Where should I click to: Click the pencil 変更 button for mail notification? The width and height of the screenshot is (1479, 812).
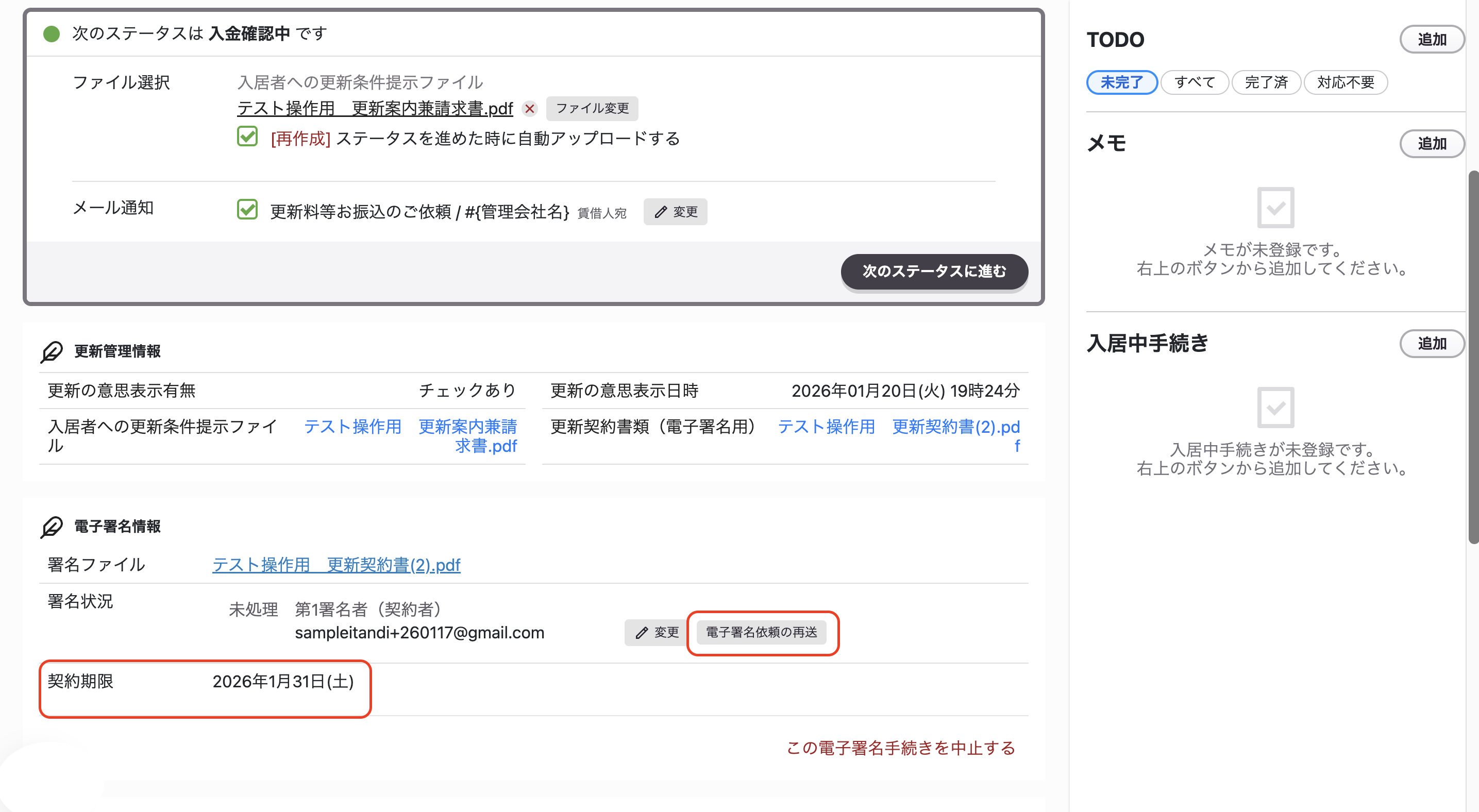coord(675,212)
